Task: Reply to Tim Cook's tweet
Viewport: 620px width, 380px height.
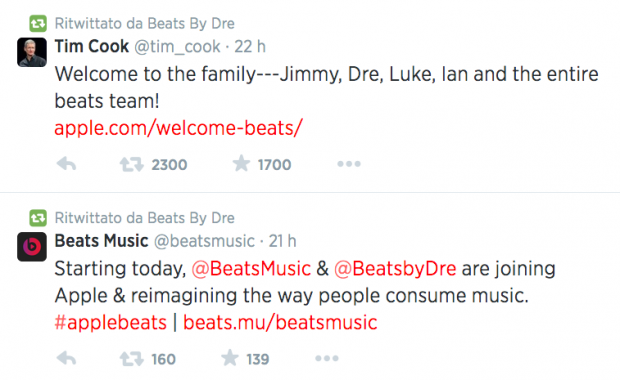Action: (x=66, y=164)
